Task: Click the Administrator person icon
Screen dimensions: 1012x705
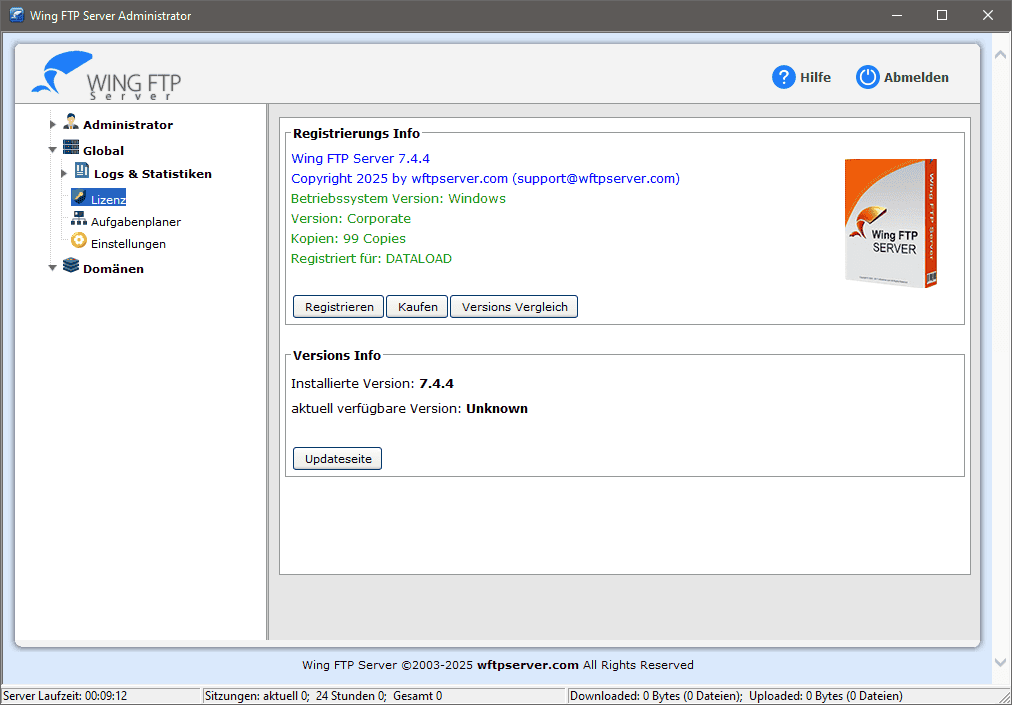Action: (x=71, y=123)
